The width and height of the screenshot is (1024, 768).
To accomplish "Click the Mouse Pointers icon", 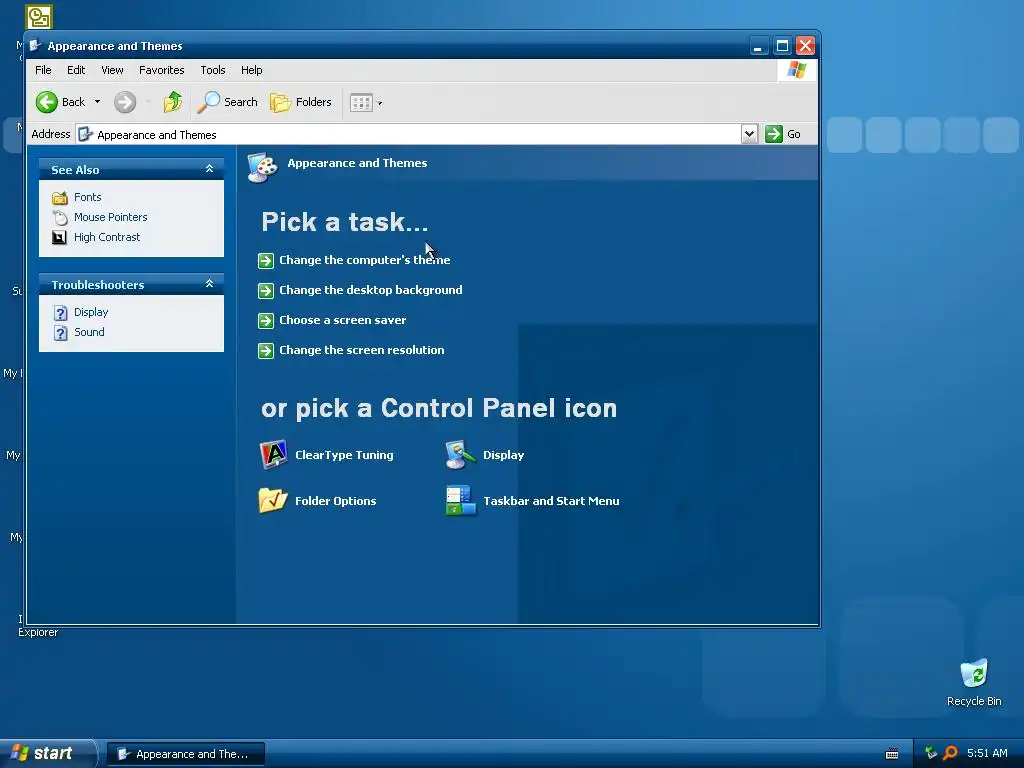I will 59,217.
